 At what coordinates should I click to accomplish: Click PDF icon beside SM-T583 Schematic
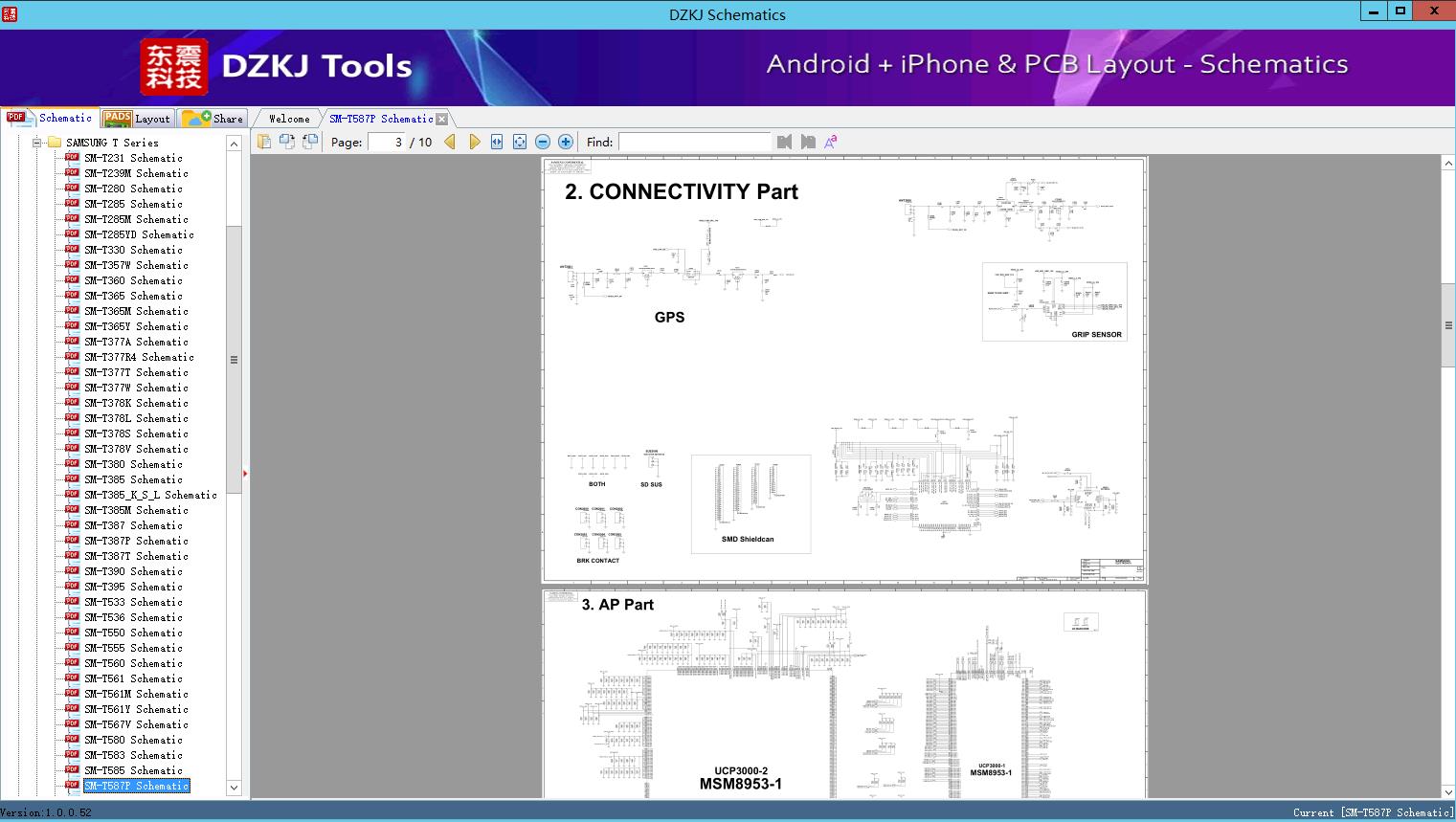[x=72, y=755]
